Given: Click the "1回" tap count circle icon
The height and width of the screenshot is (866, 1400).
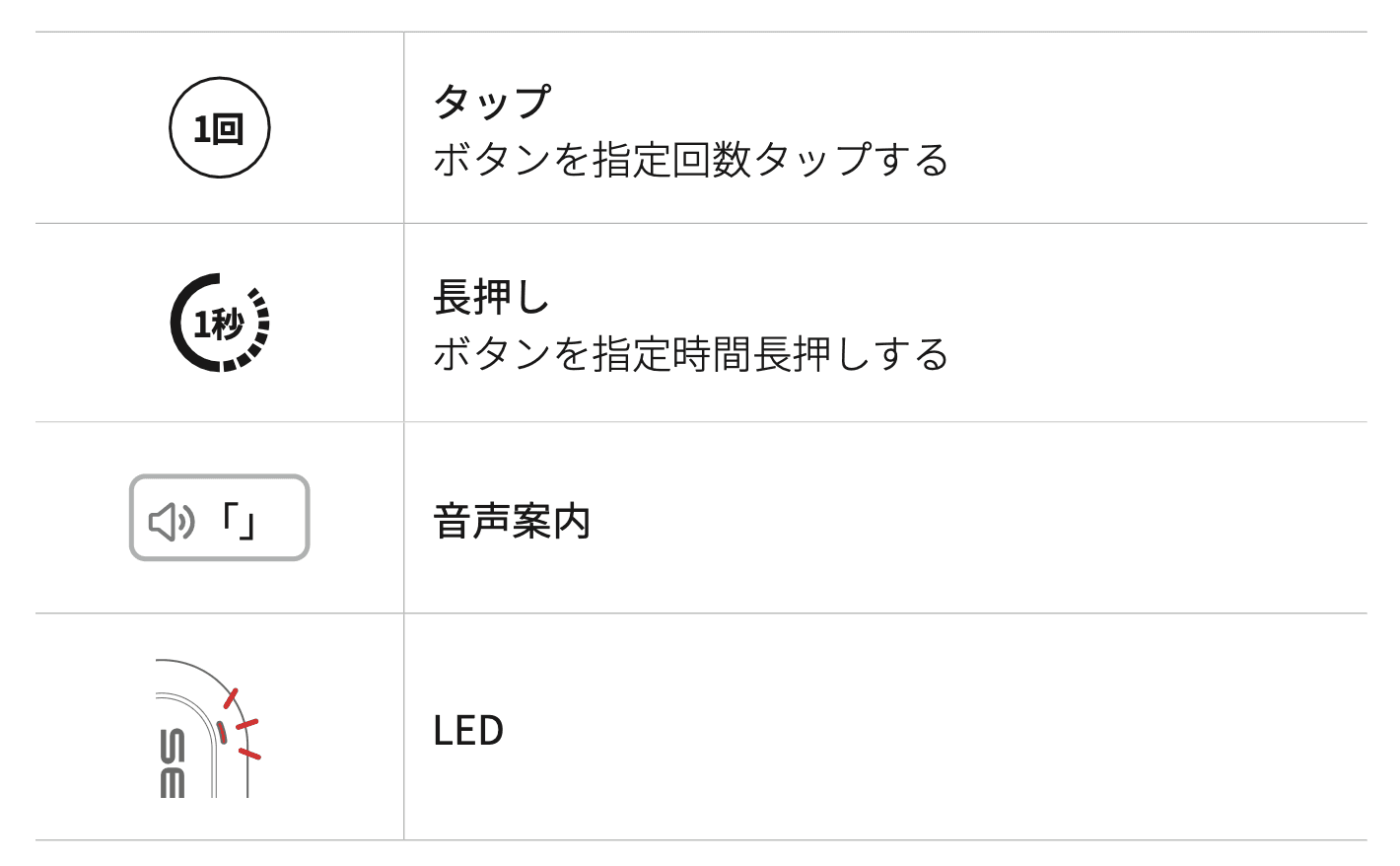Looking at the screenshot, I should click(219, 128).
